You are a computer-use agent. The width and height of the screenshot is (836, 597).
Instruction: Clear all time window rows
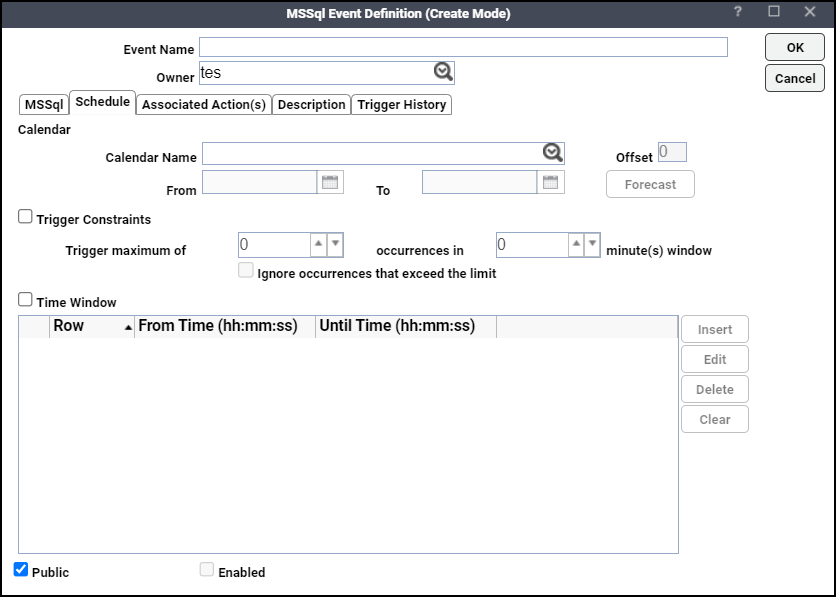[715, 419]
